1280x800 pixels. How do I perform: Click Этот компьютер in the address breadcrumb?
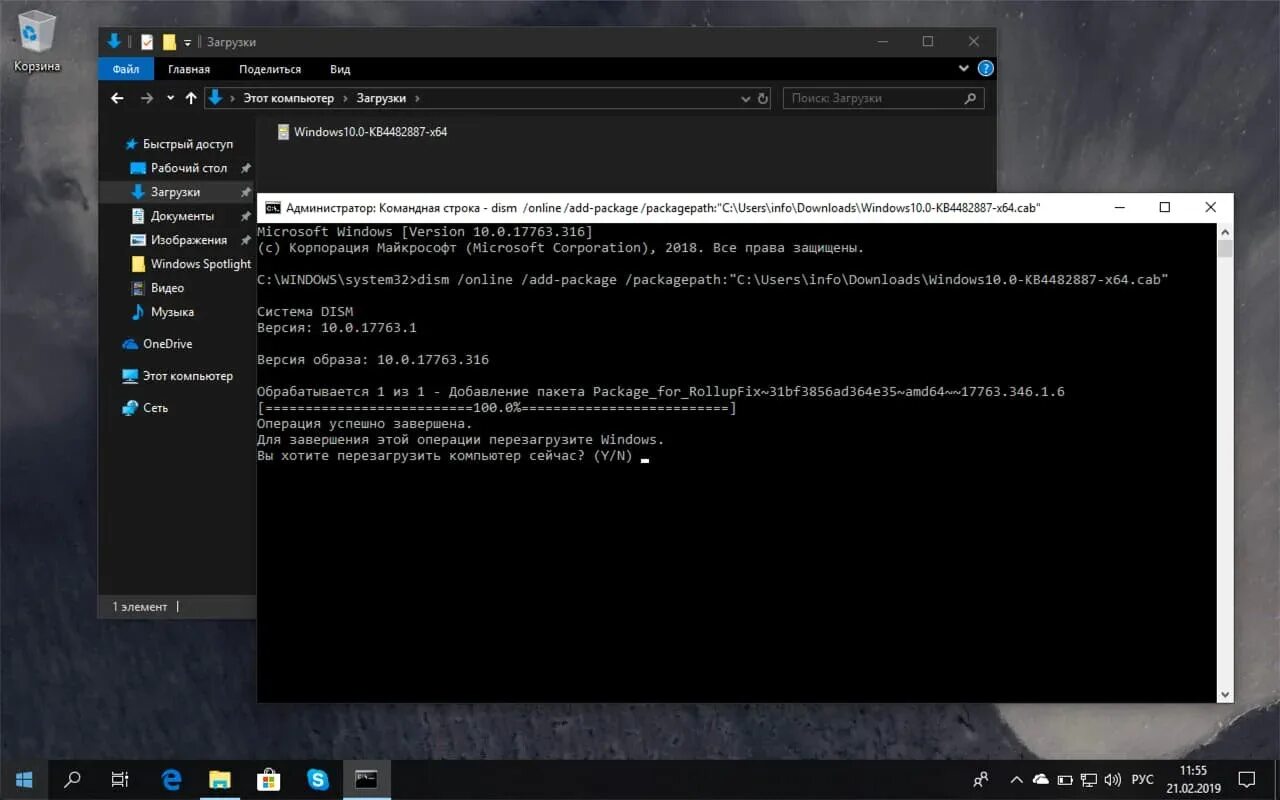288,99
